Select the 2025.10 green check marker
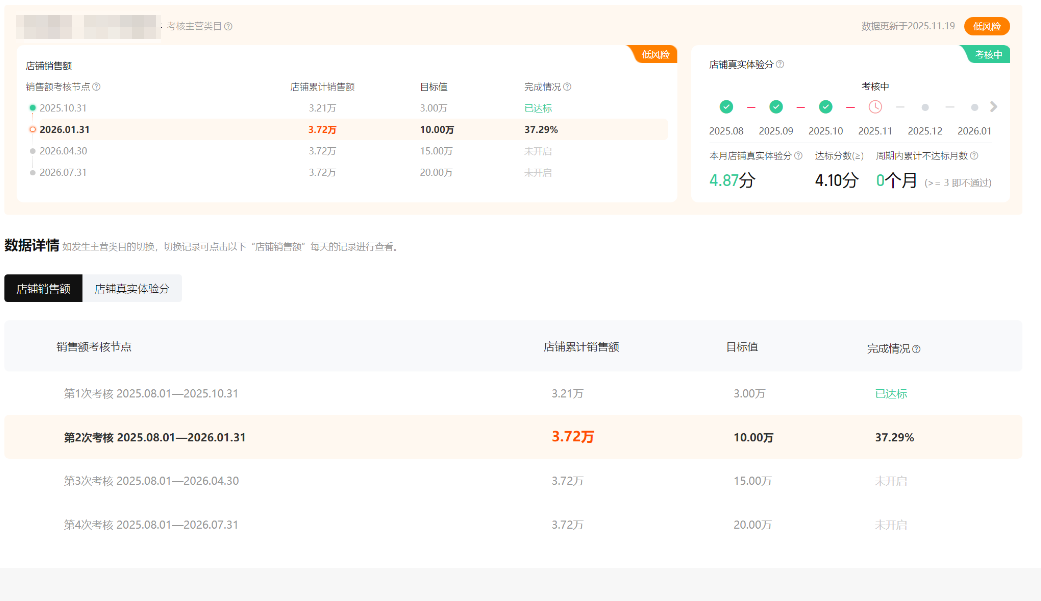This screenshot has height=601, width=1041. [x=825, y=107]
